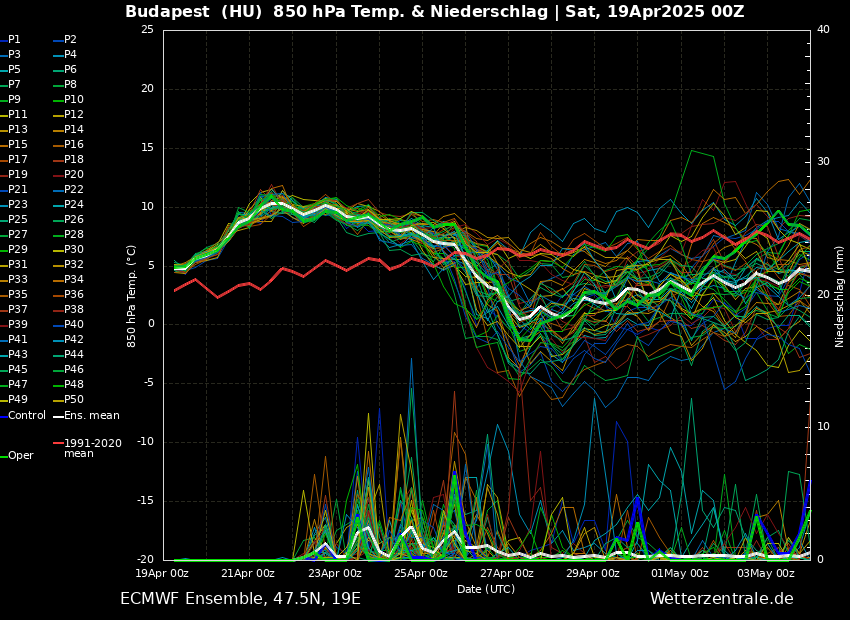This screenshot has height=620, width=850.
Task: Click the P25 legend label
Action: pos(18,220)
